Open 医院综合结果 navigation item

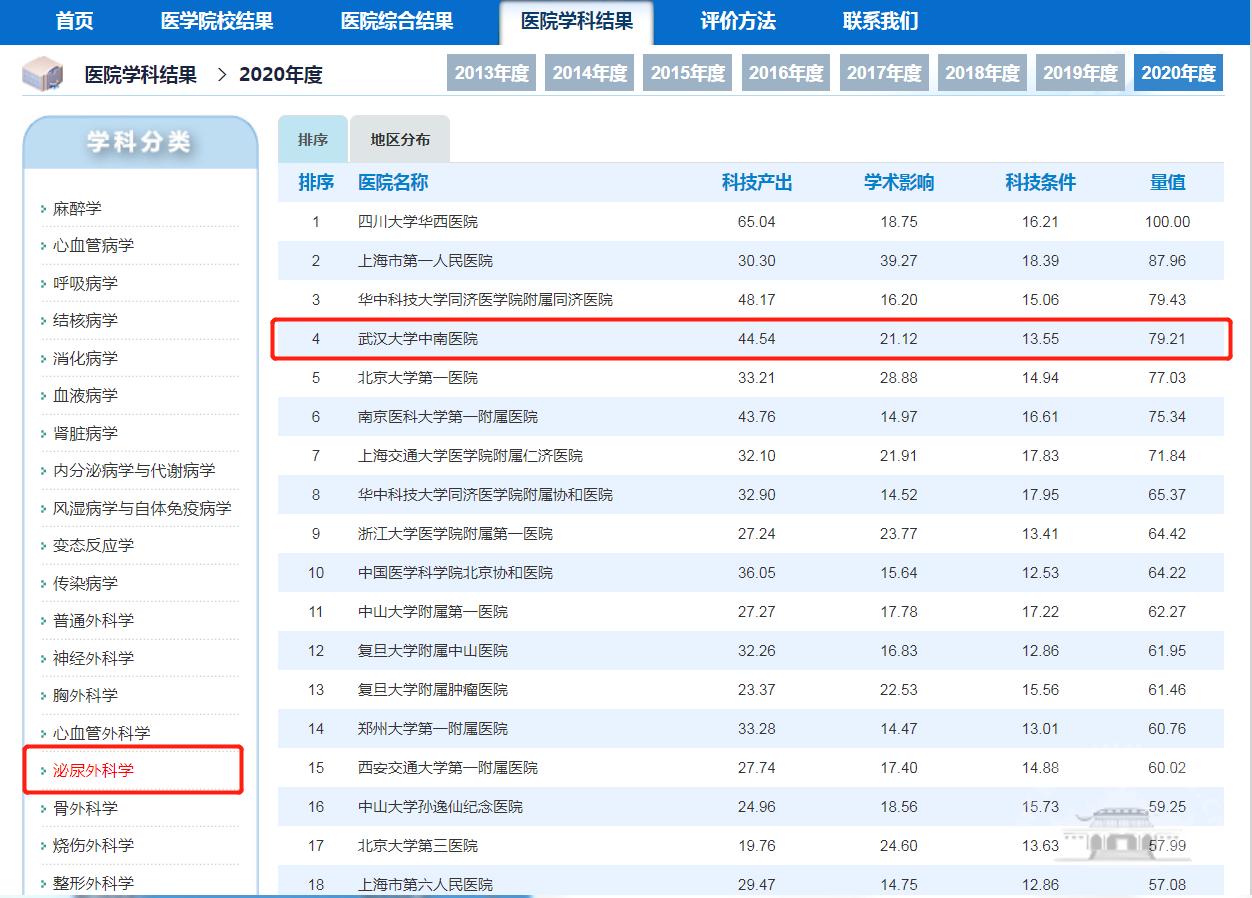pos(397,21)
